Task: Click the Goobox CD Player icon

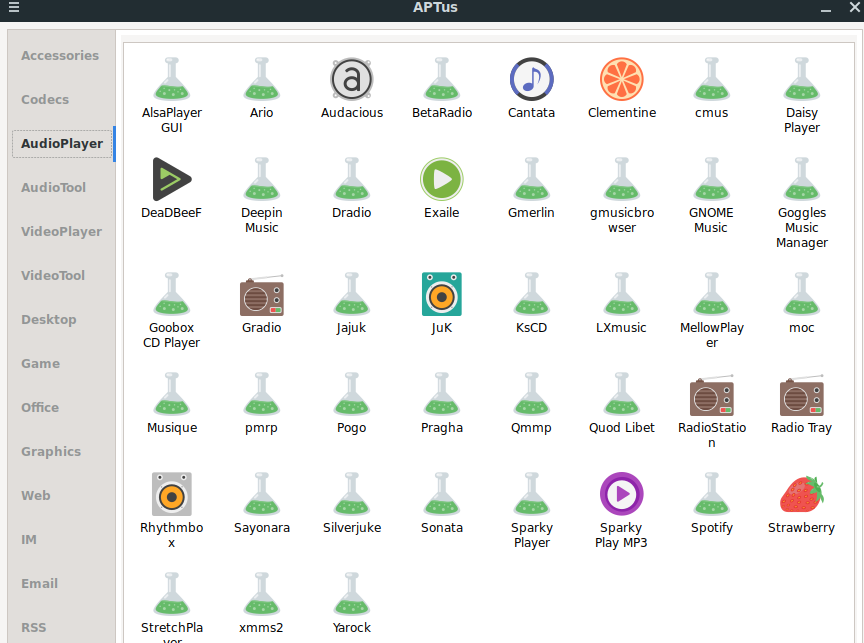Action: (x=171, y=294)
